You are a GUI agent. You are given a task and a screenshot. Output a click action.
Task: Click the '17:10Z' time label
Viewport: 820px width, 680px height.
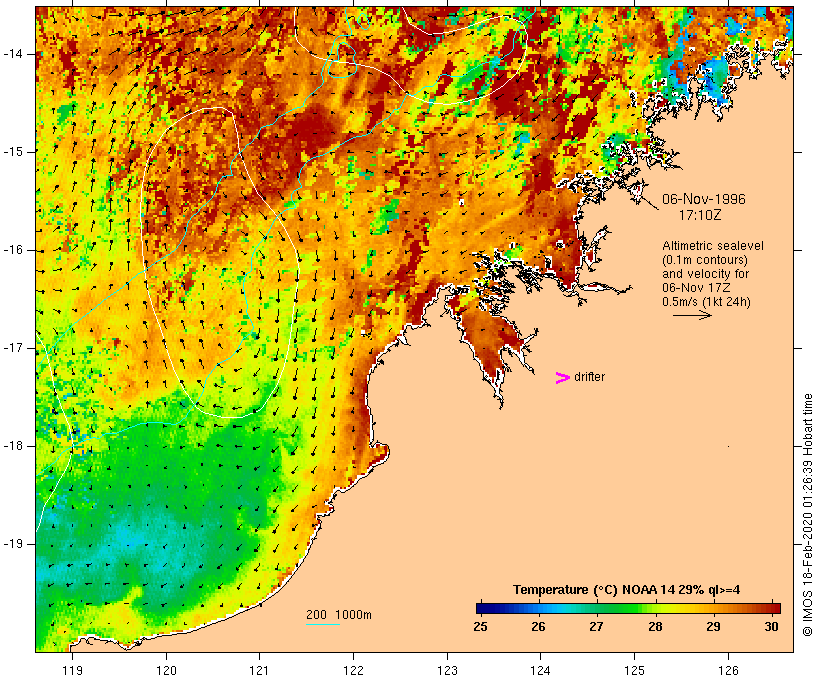point(700,215)
